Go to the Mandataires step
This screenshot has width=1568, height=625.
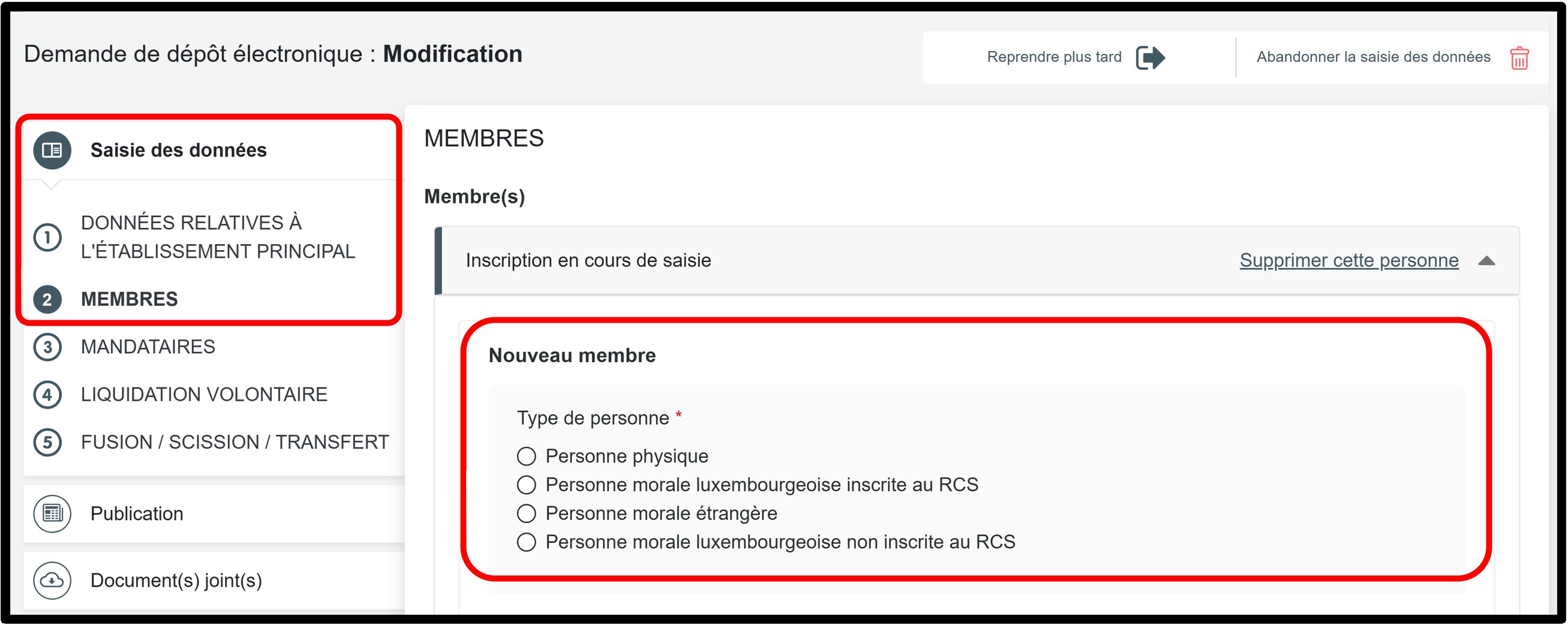148,347
